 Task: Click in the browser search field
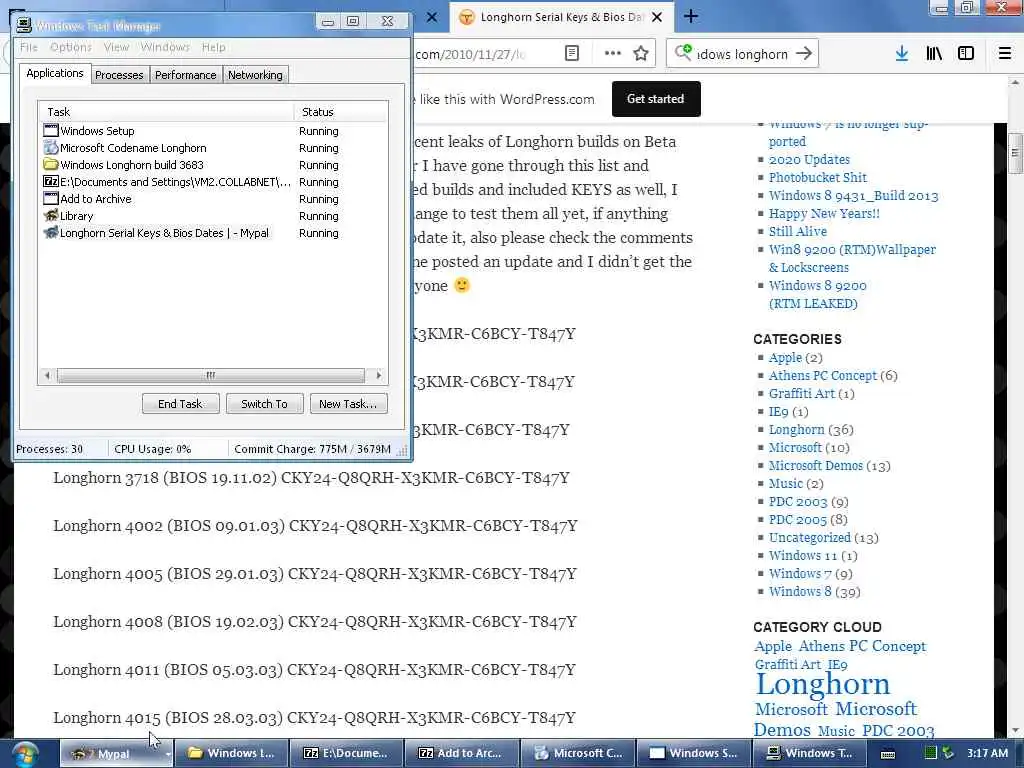(x=742, y=54)
